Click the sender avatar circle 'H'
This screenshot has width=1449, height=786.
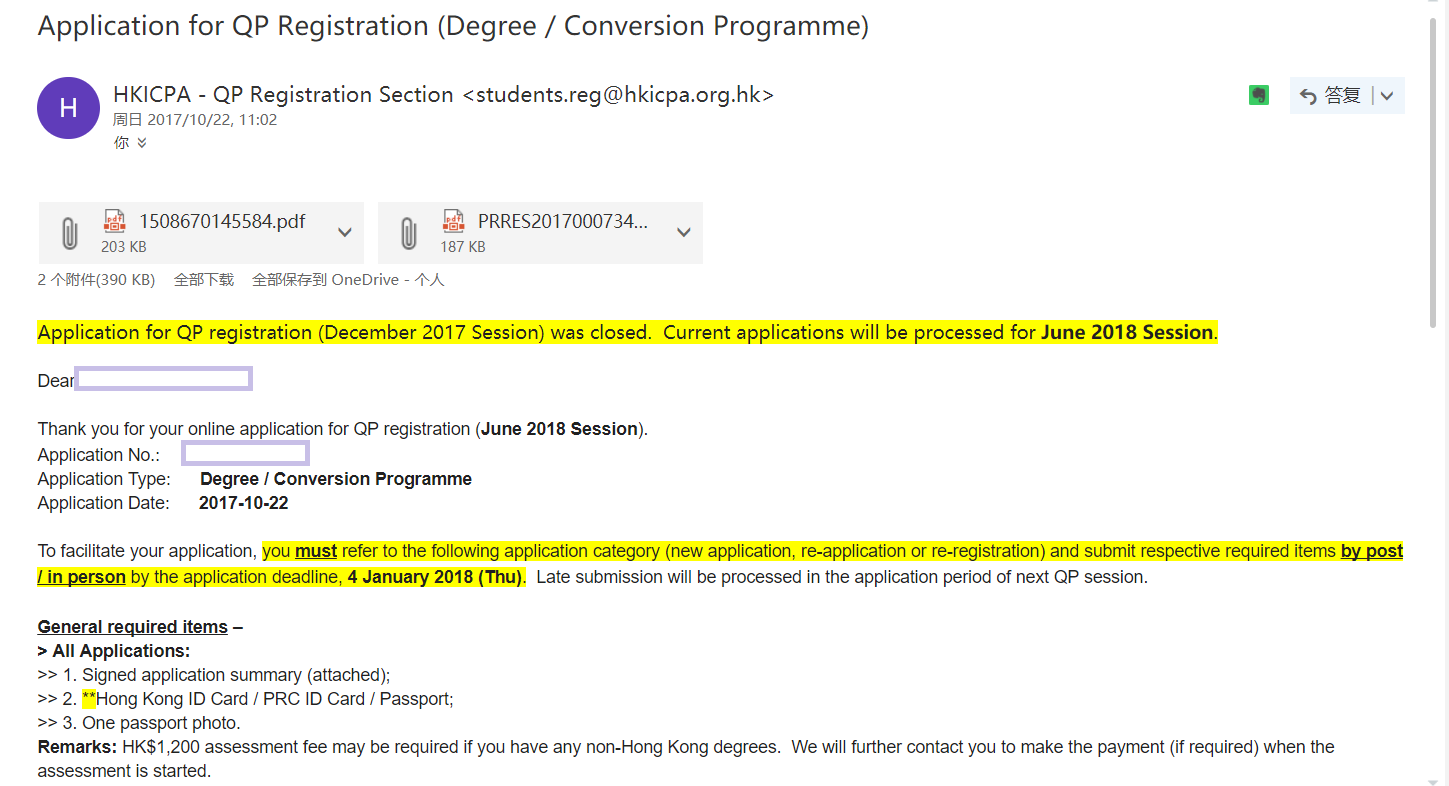tap(68, 108)
